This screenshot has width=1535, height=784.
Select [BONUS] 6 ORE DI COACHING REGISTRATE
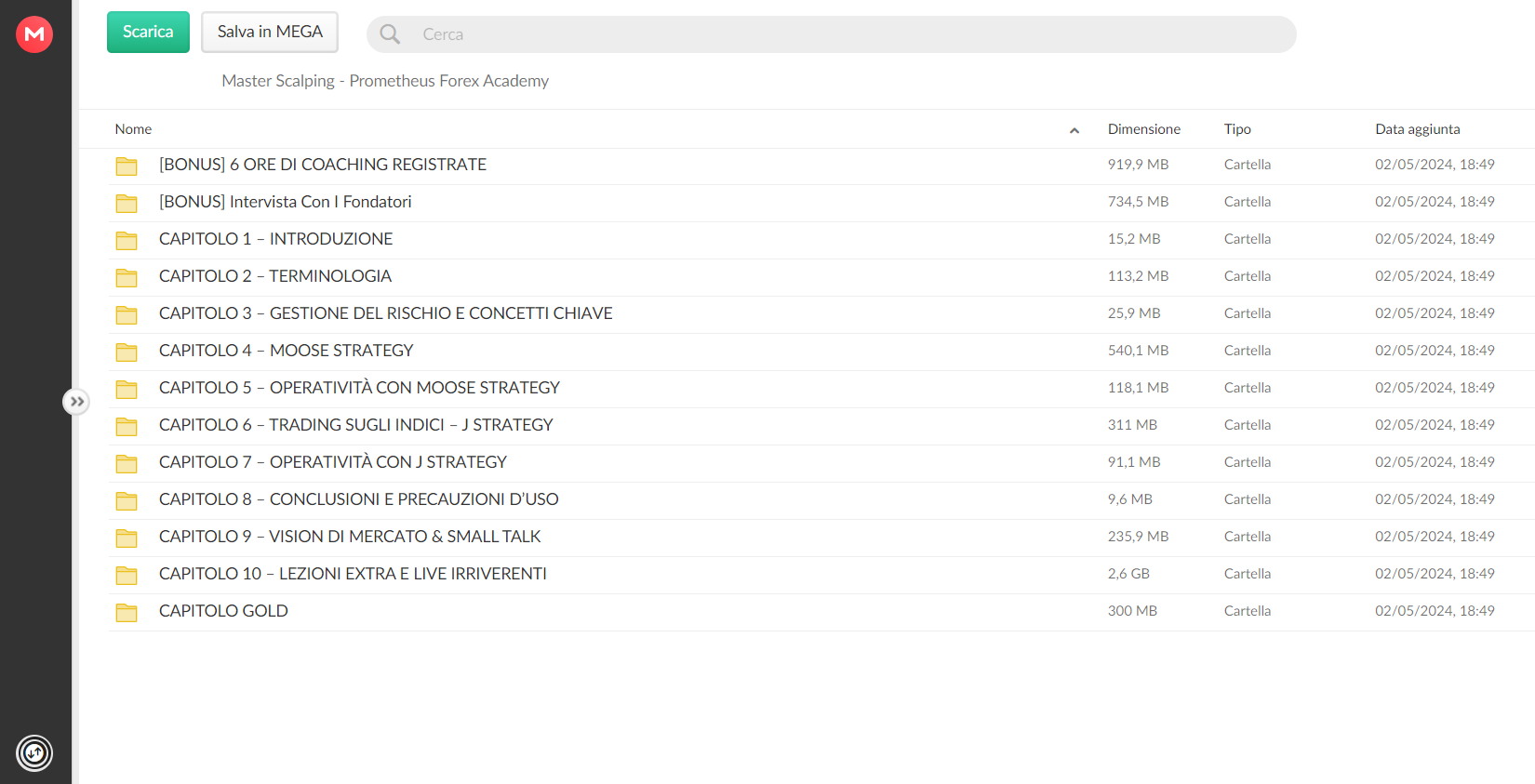[323, 165]
